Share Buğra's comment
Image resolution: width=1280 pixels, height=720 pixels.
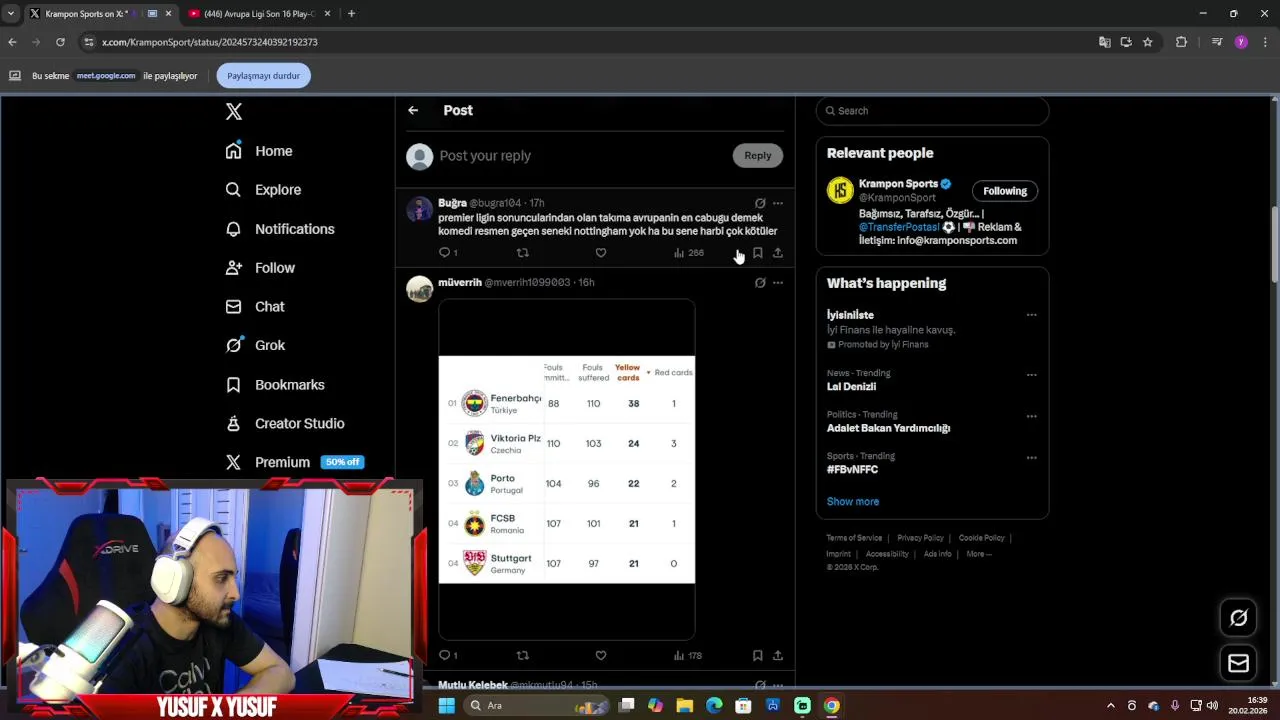click(777, 253)
